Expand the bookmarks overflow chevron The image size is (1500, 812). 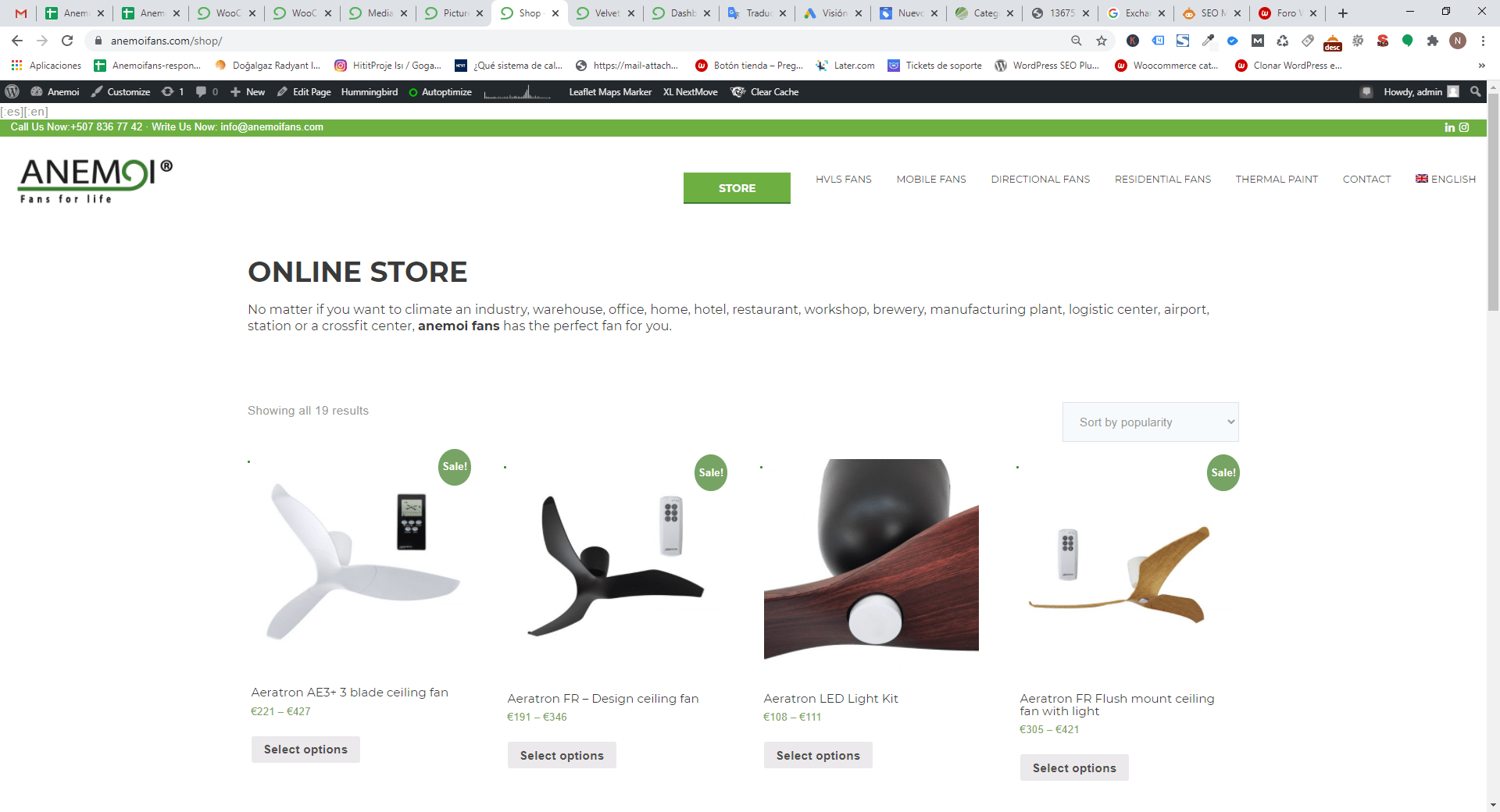(x=1481, y=66)
